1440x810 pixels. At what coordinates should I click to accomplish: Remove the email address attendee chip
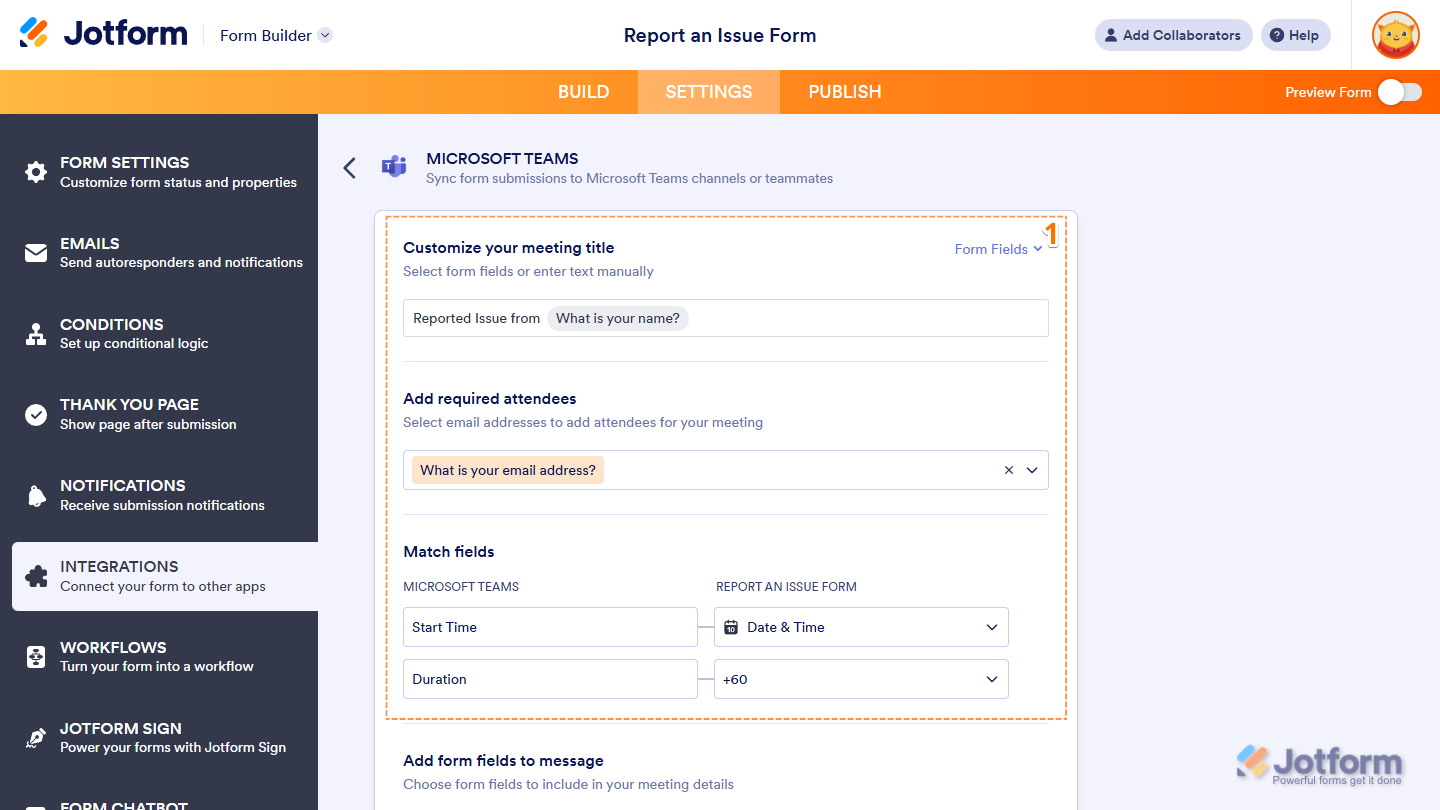(x=1008, y=469)
